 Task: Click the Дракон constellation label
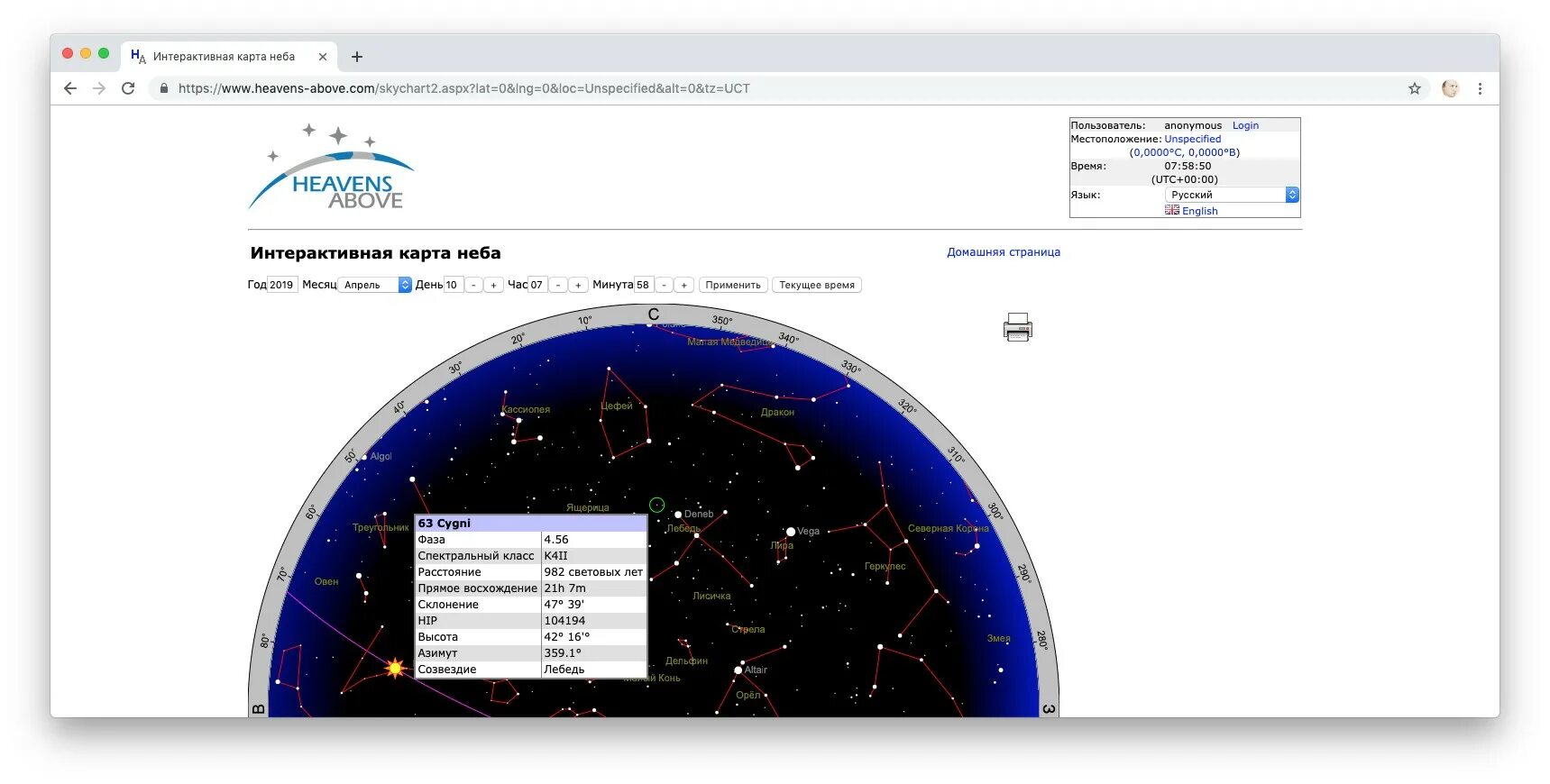click(777, 412)
